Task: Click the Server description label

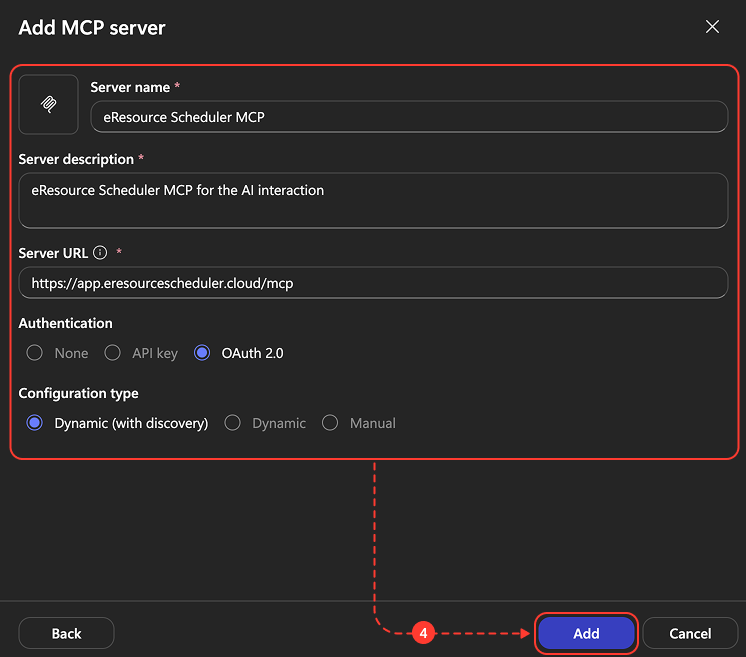Action: point(76,159)
